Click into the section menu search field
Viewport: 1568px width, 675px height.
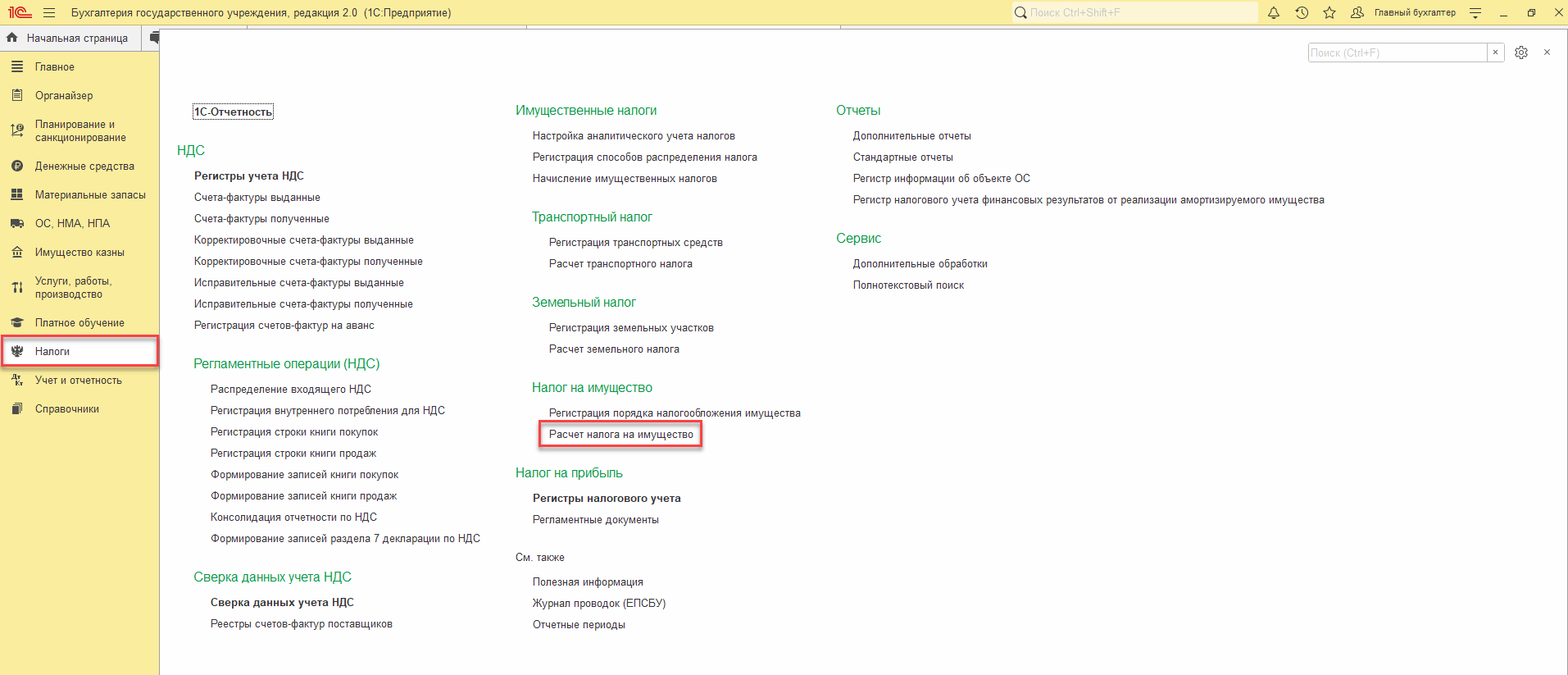pos(1398,52)
